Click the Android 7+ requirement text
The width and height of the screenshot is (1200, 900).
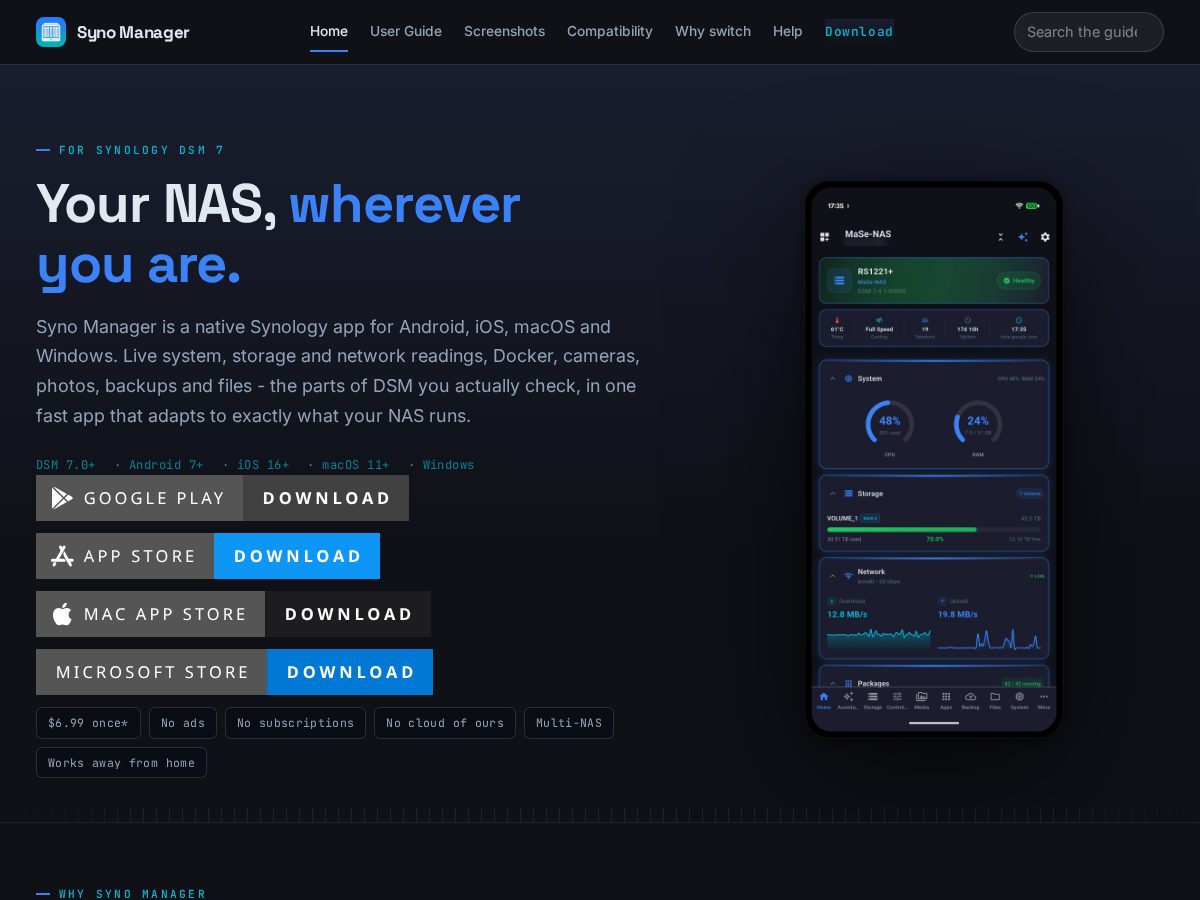[166, 465]
